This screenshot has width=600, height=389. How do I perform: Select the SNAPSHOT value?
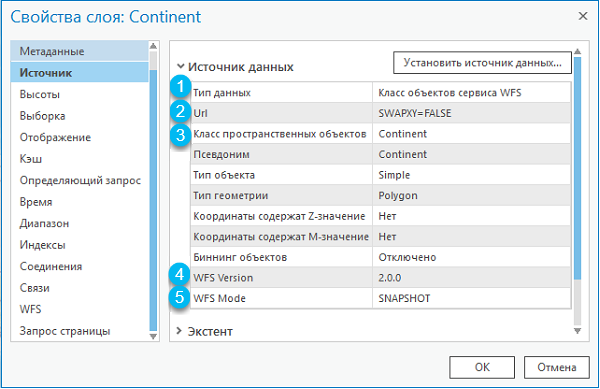404,299
